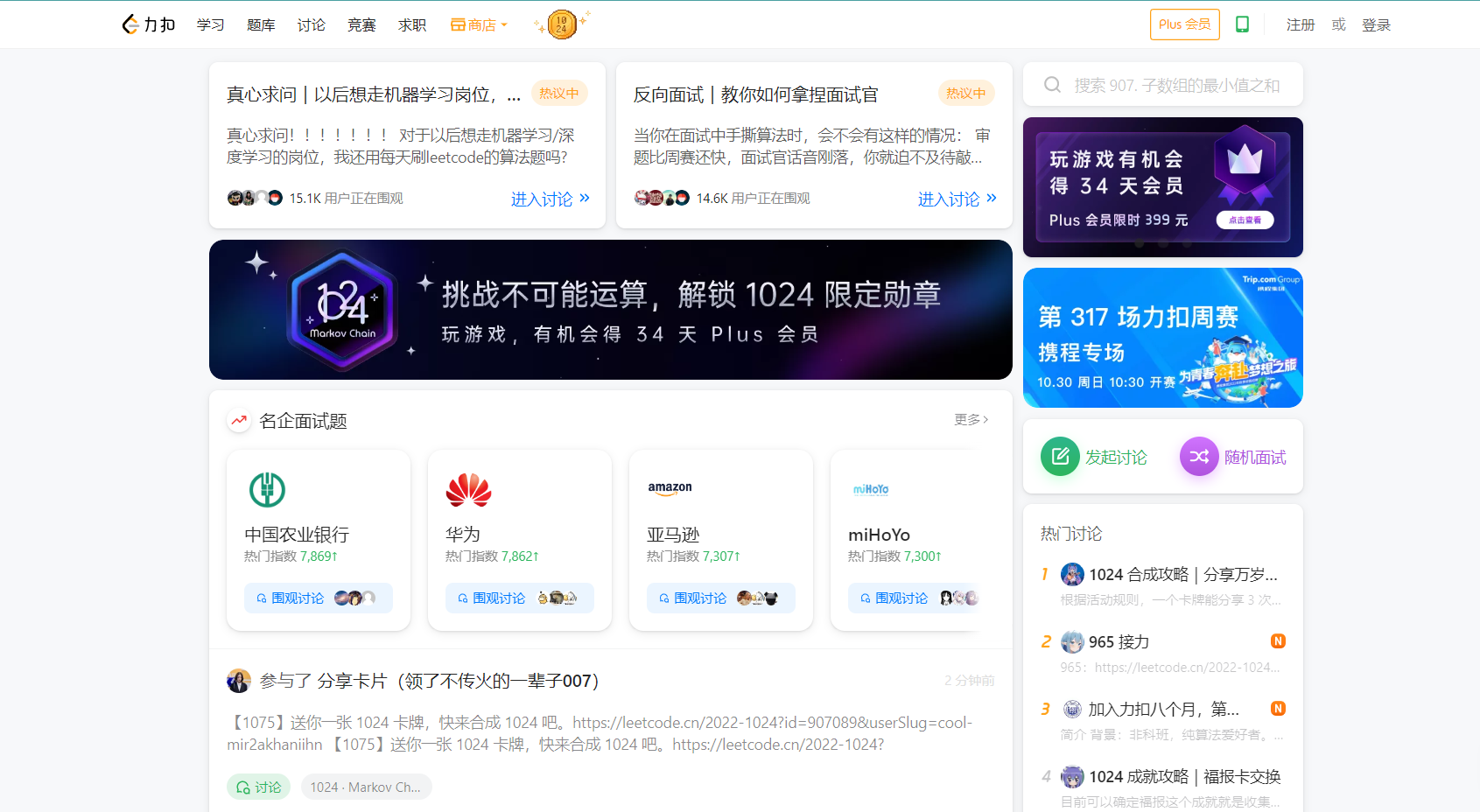1480x812 pixels.
Task: Open post title 真心求问｜以后想走机器学习岗位
Action: point(374,94)
